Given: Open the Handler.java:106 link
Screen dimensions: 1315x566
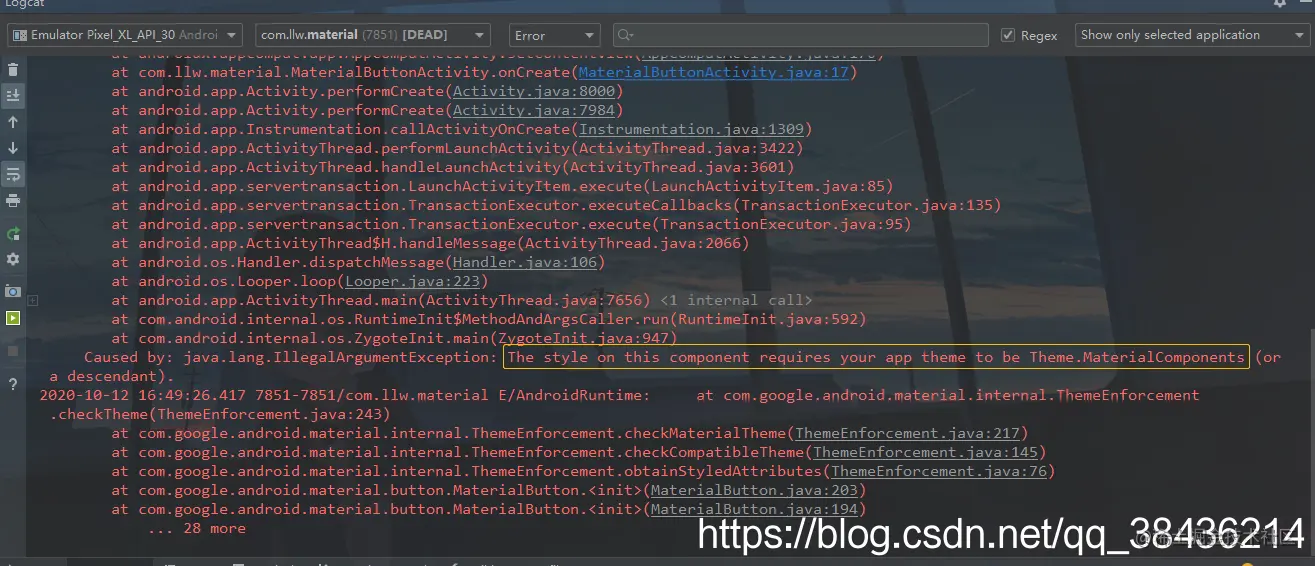Looking at the screenshot, I should pyautogui.click(x=524, y=262).
